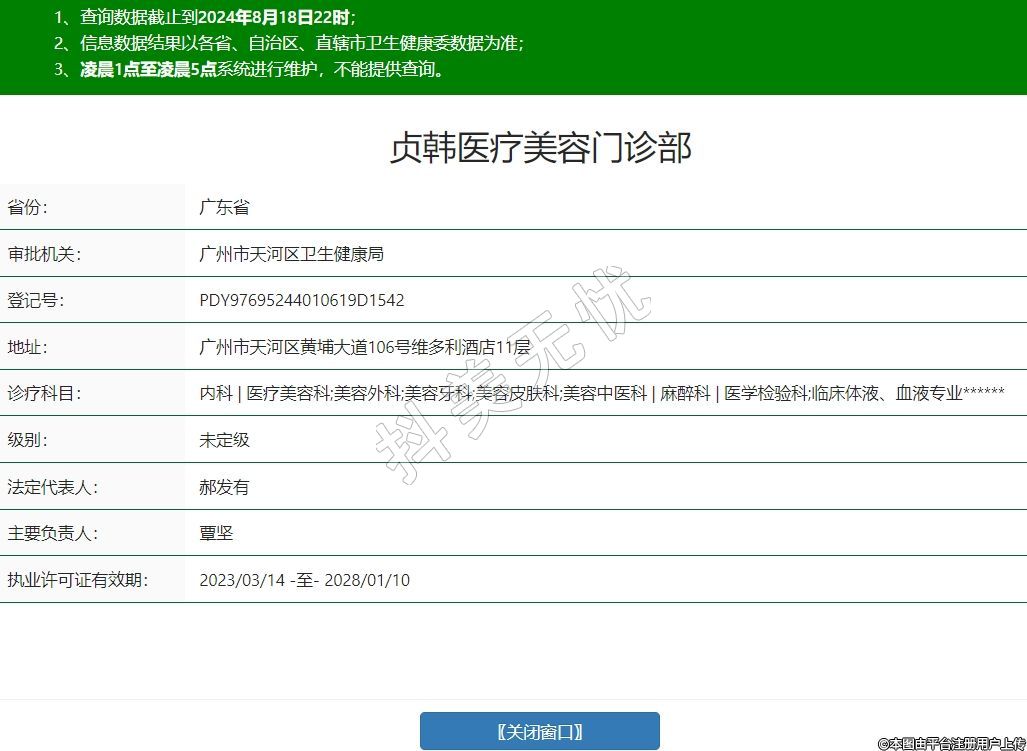
Task: Select registration number PDY97695244010619D1542
Action: [302, 300]
